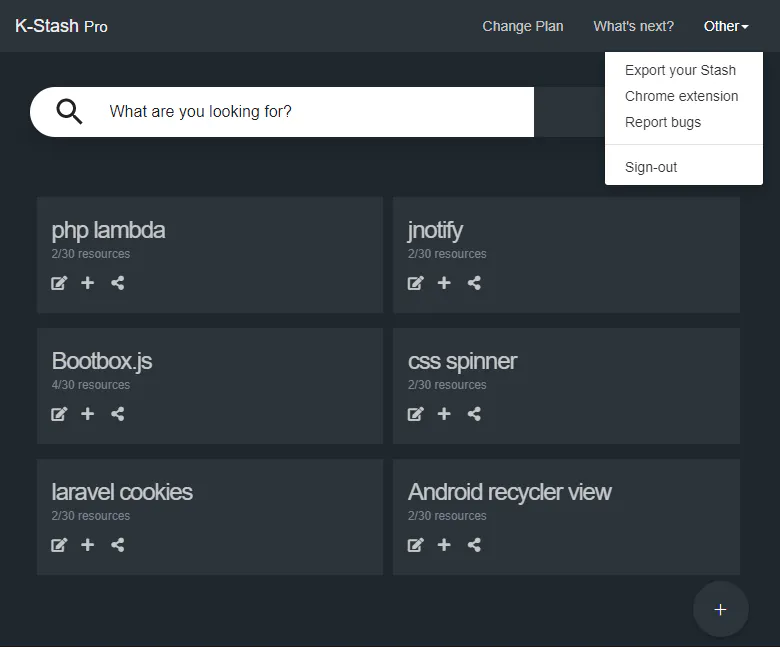Open the What's next? link

click(x=633, y=26)
